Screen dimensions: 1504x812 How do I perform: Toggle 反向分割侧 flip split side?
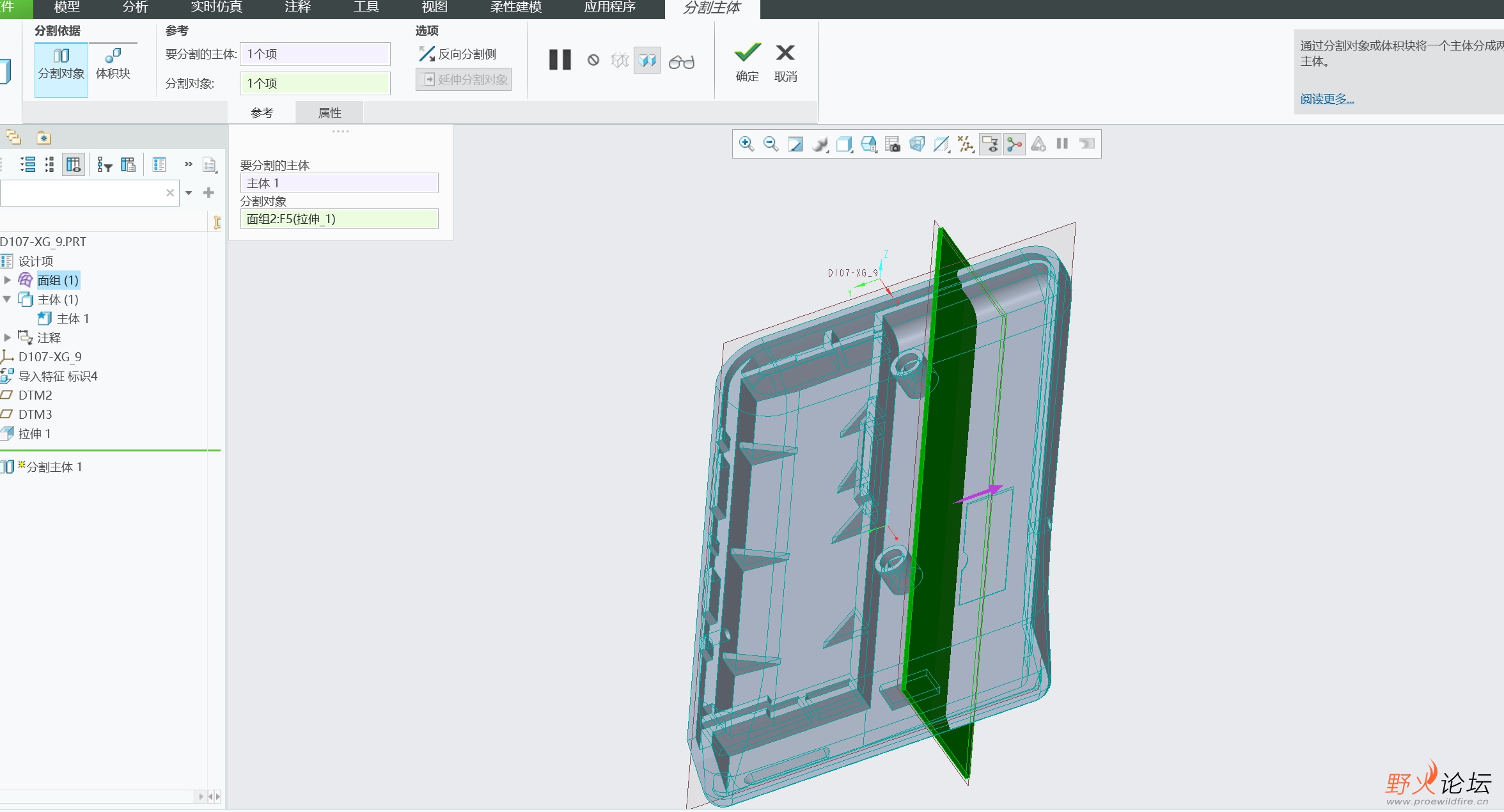[458, 54]
